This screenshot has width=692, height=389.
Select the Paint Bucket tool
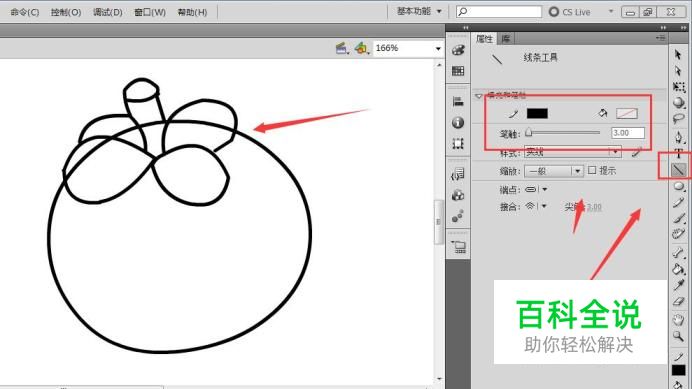(x=679, y=269)
